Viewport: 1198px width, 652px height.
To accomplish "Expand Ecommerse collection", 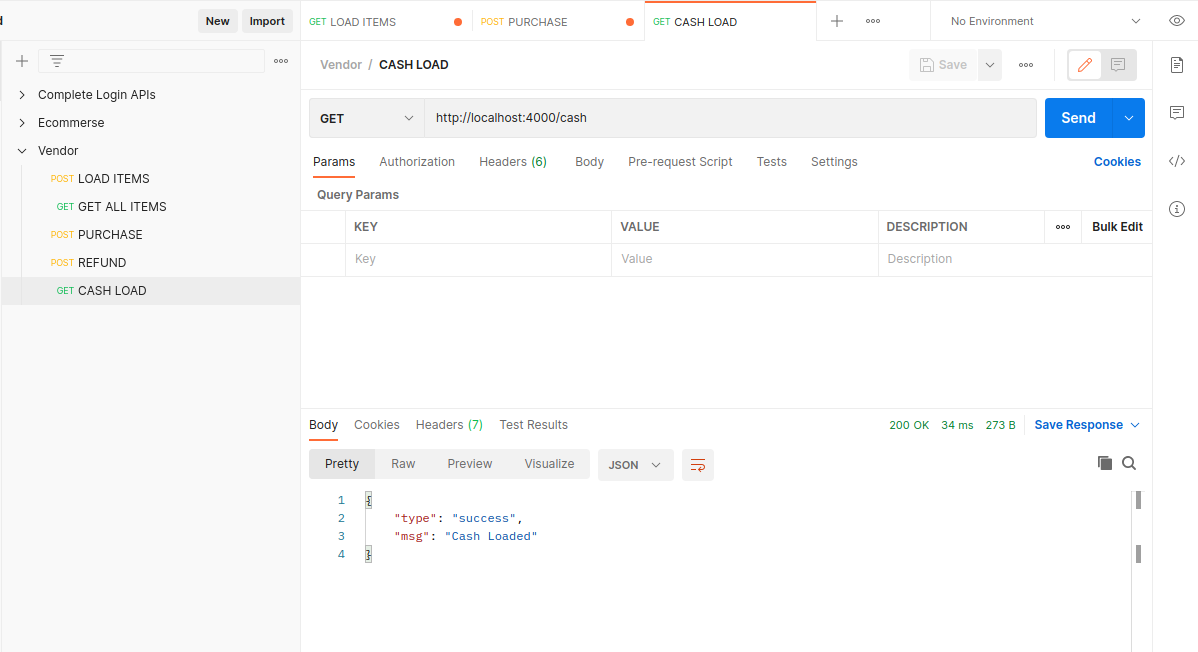I will [22, 122].
